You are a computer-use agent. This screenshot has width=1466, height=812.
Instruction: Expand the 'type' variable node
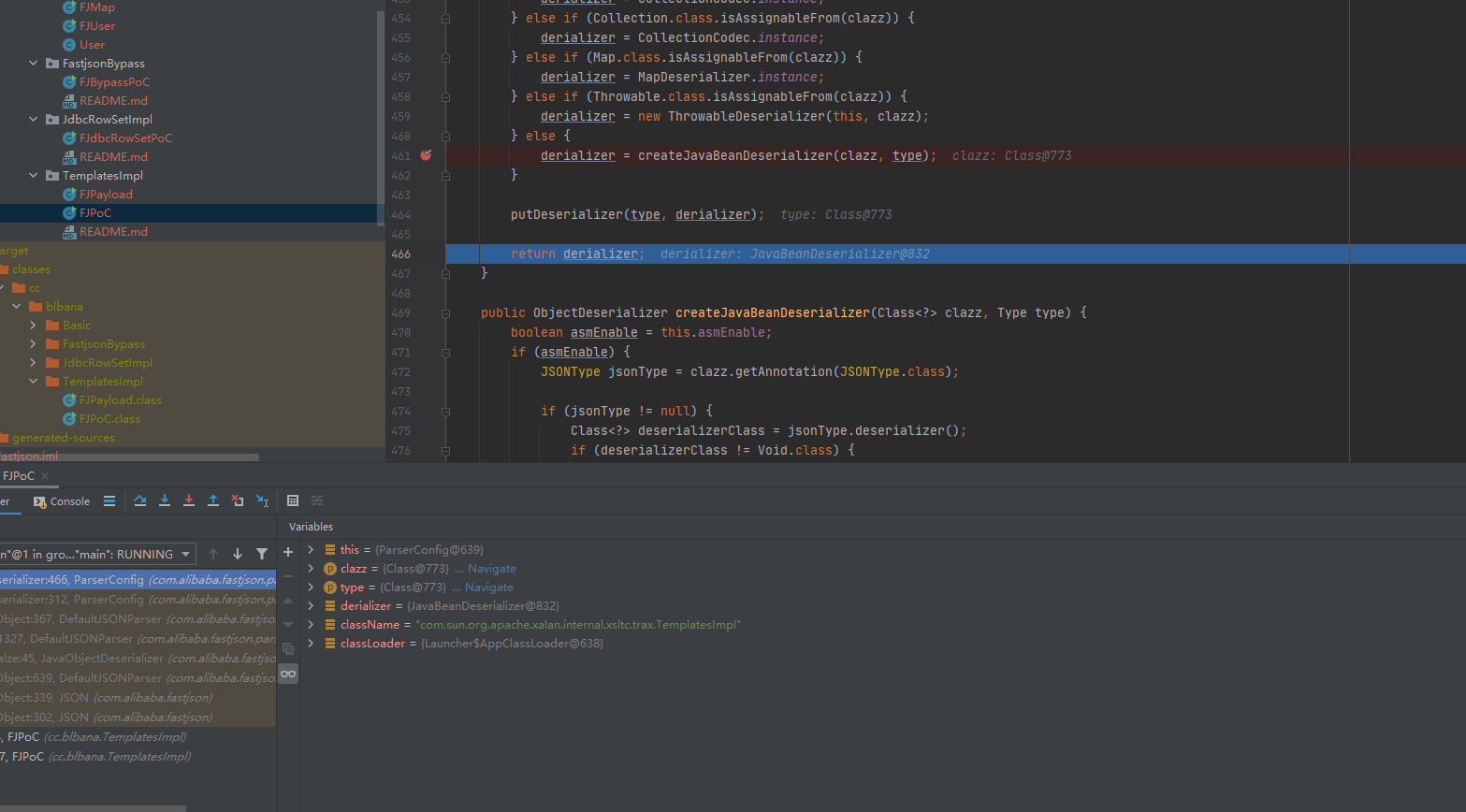coord(311,587)
